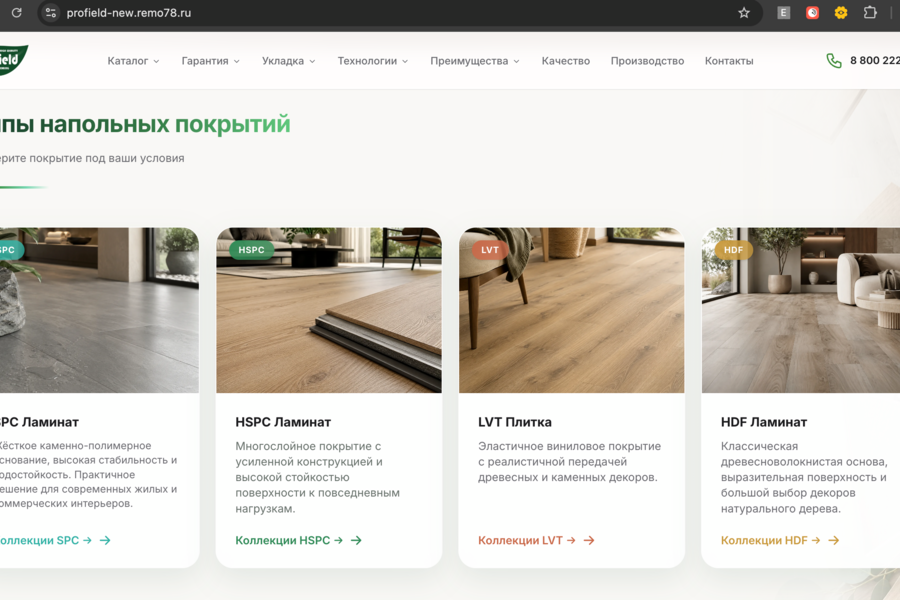Open the 'Производство' menu item
Viewport: 900px width, 600px height.
pos(647,61)
